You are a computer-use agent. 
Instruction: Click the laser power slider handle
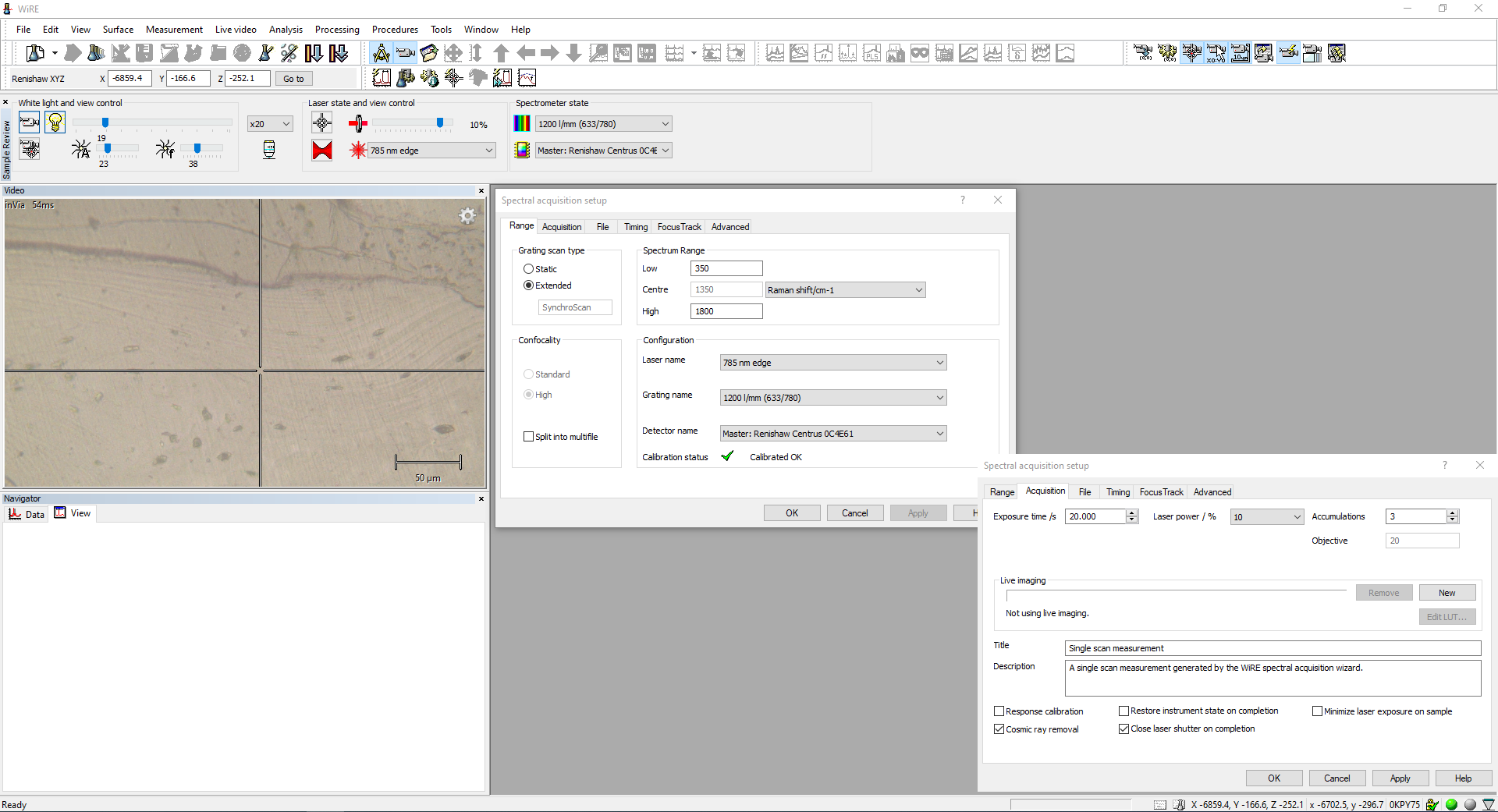tap(440, 122)
